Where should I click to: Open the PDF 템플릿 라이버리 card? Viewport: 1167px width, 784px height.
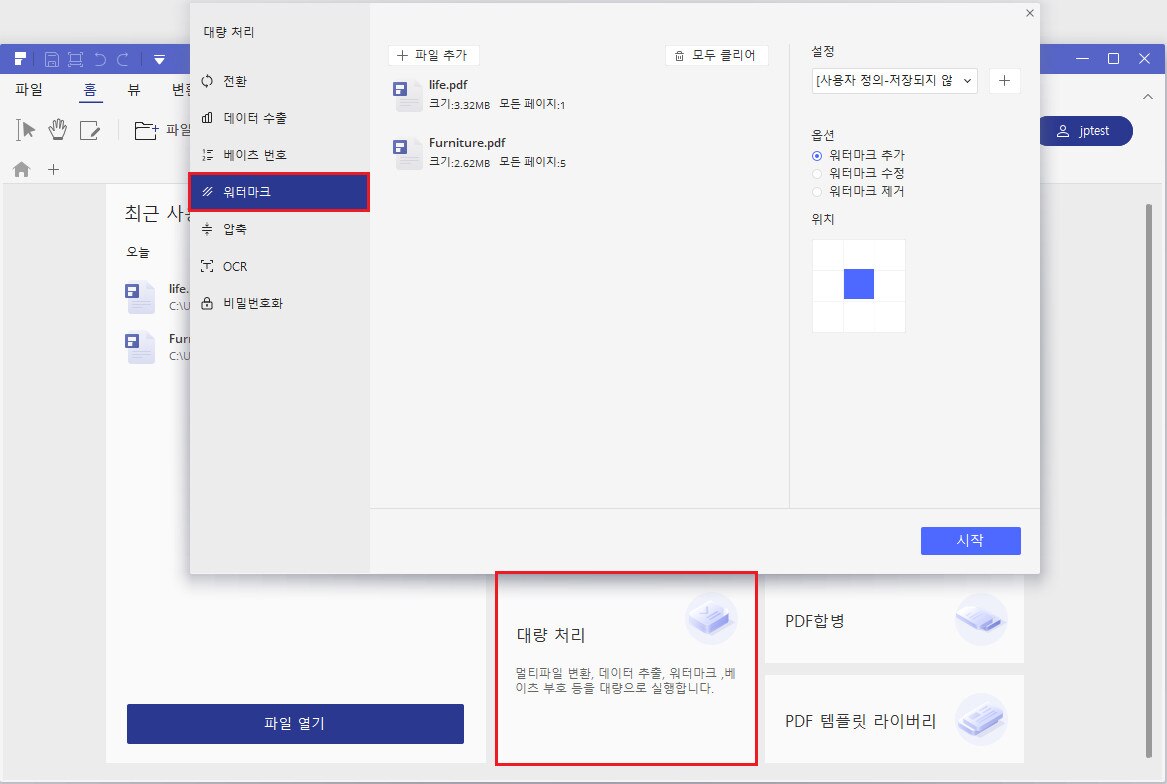[x=894, y=719]
